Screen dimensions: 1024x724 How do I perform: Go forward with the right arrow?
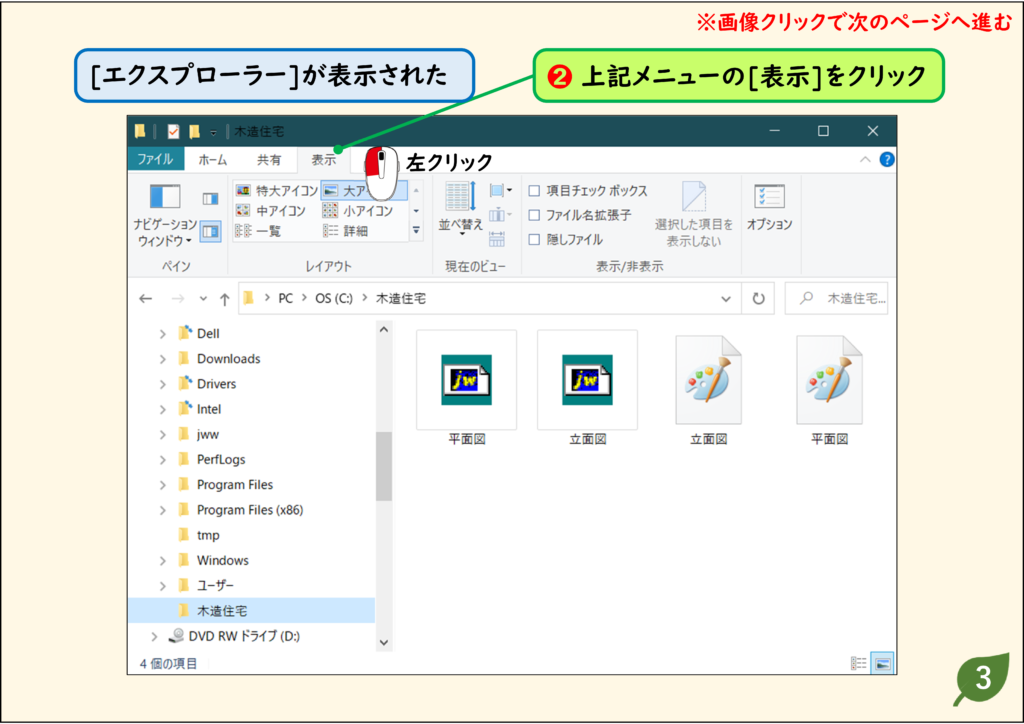(178, 299)
